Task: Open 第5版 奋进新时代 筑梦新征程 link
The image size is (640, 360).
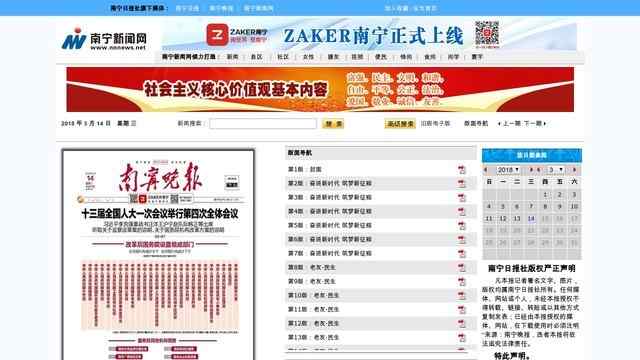Action: 330,225
